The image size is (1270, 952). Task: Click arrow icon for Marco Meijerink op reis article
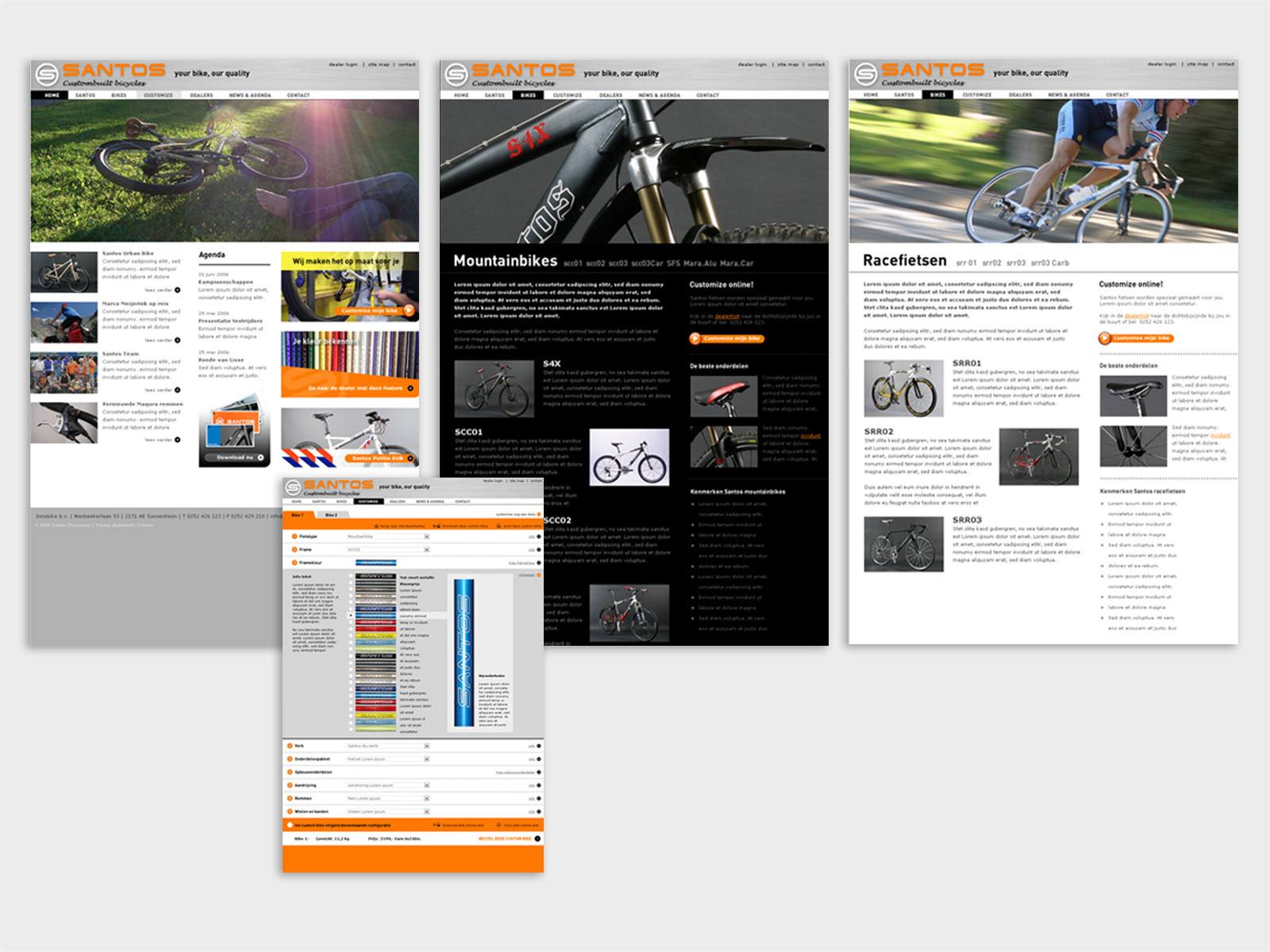(177, 340)
